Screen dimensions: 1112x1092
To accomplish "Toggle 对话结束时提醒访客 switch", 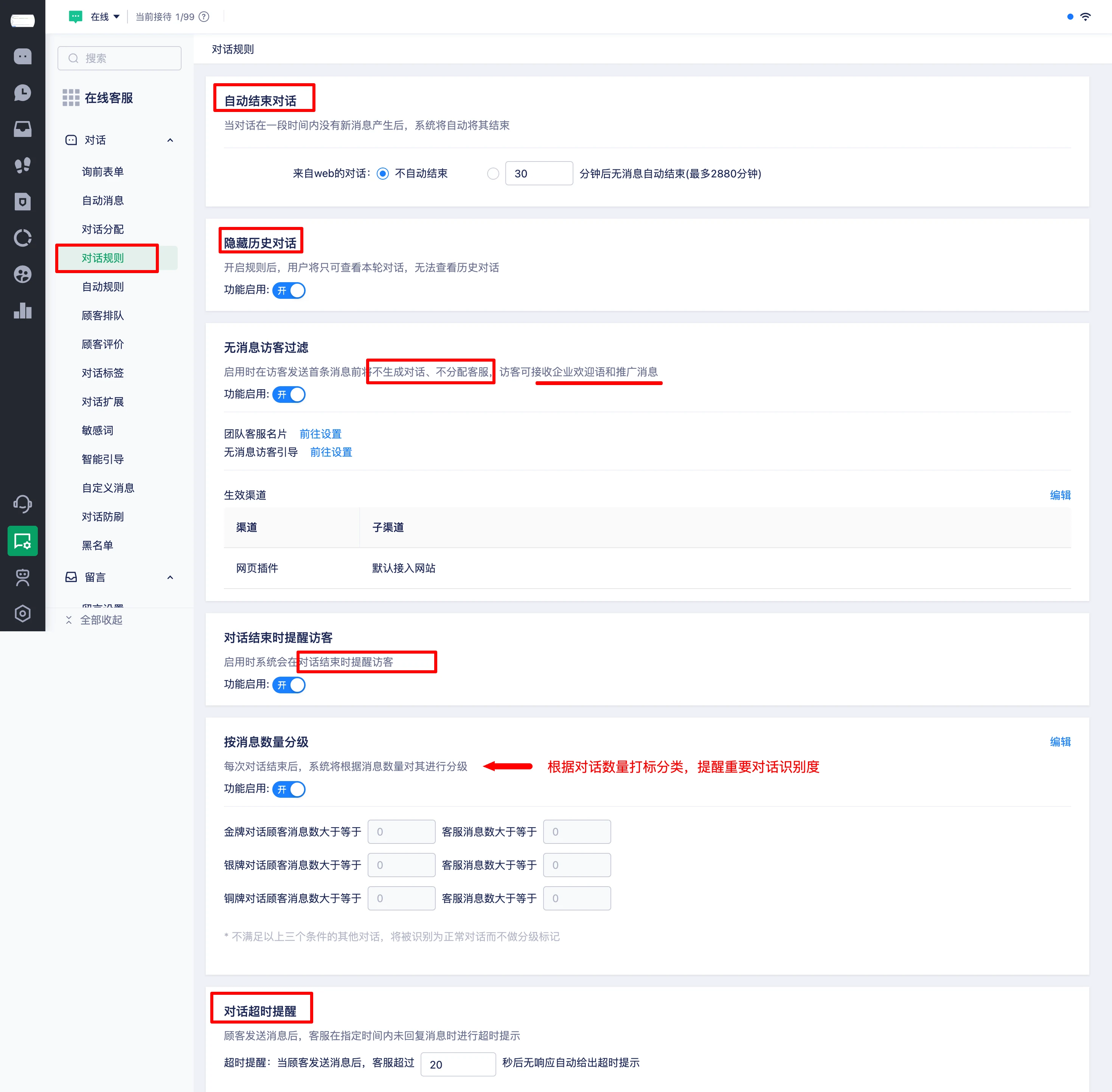I will [x=289, y=685].
